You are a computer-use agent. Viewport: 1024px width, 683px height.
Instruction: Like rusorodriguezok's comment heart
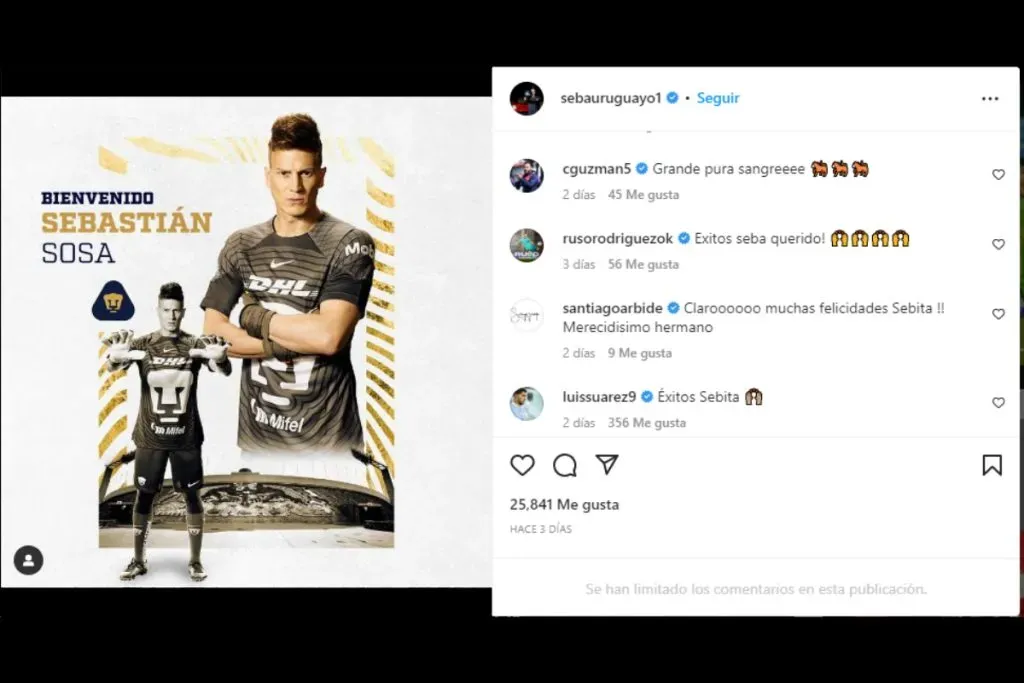tap(998, 244)
